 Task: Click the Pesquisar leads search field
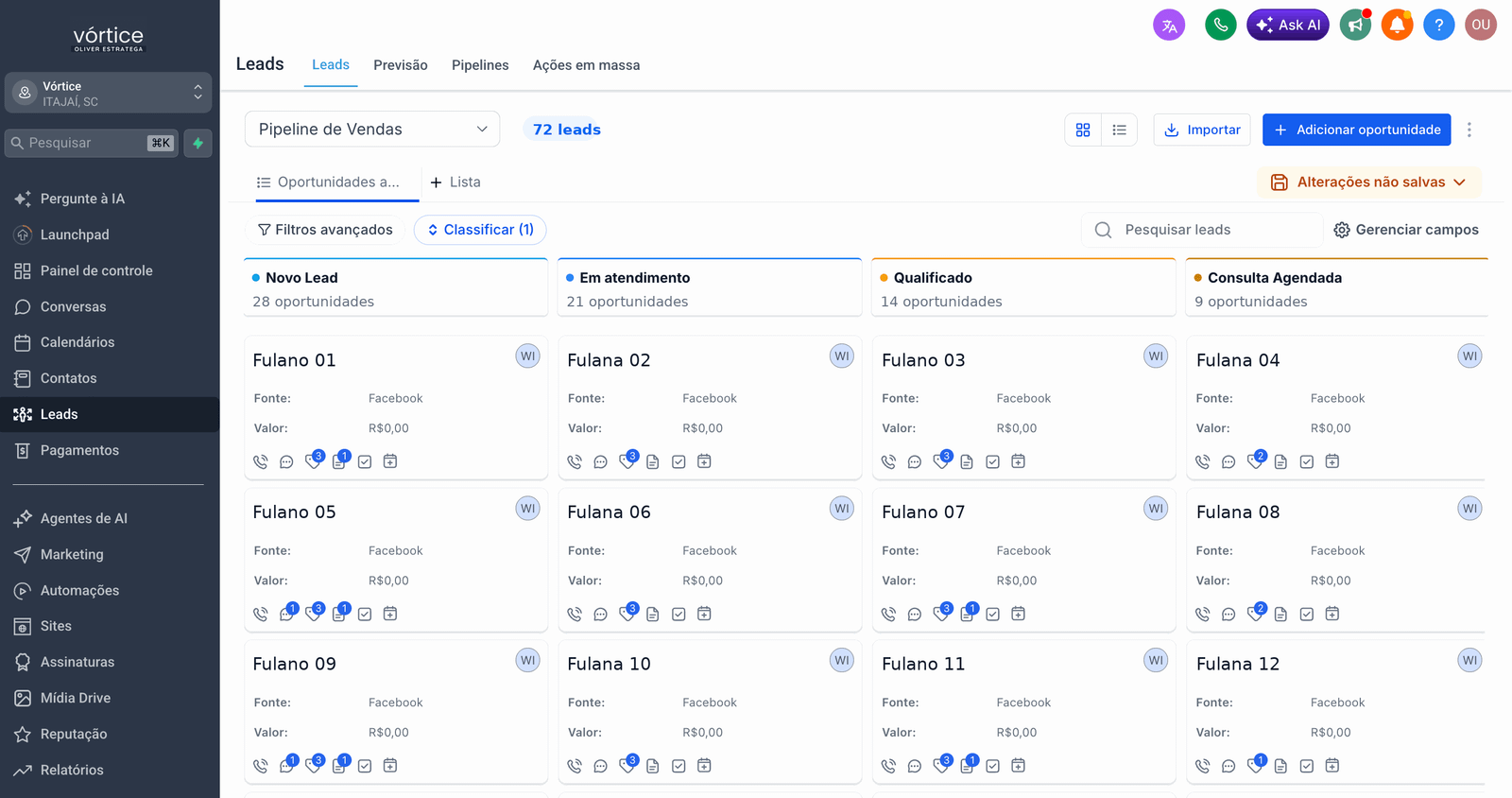[x=1202, y=230]
